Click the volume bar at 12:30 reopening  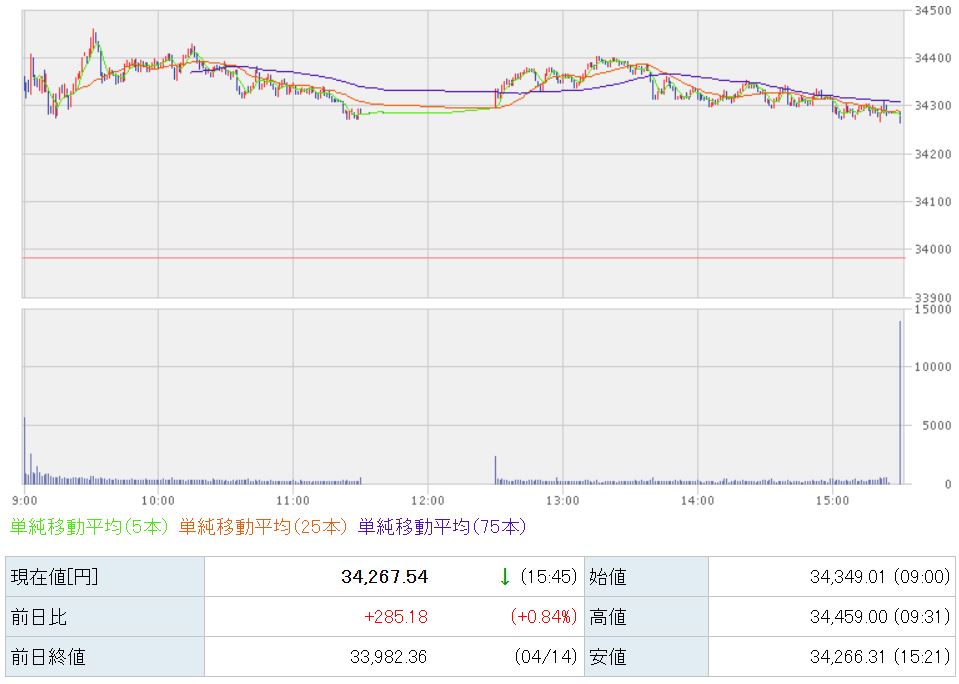coord(495,470)
